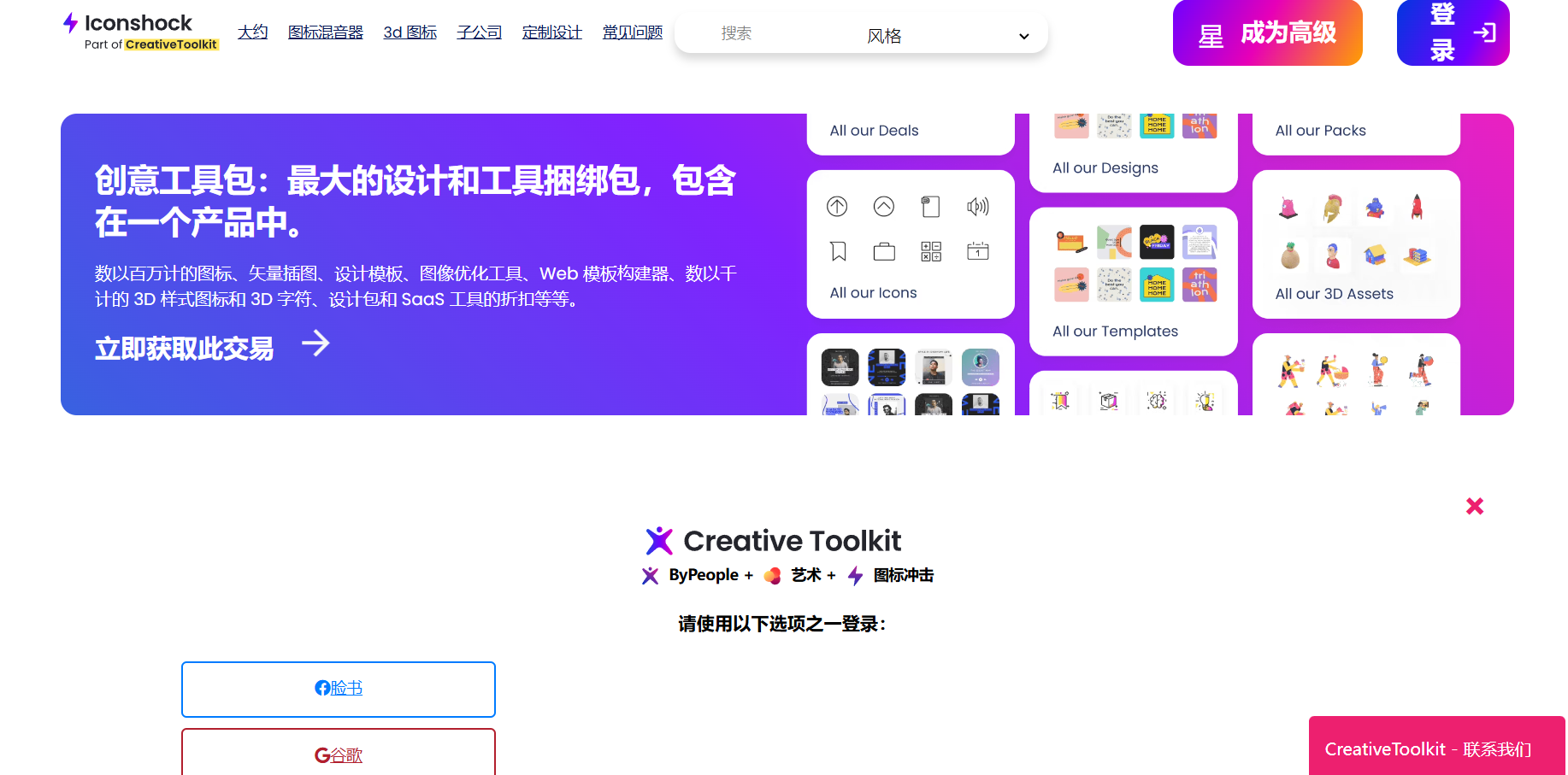Click the document page icon in Icons card
Viewport: 1568px width, 775px height.
pyautogui.click(x=931, y=206)
